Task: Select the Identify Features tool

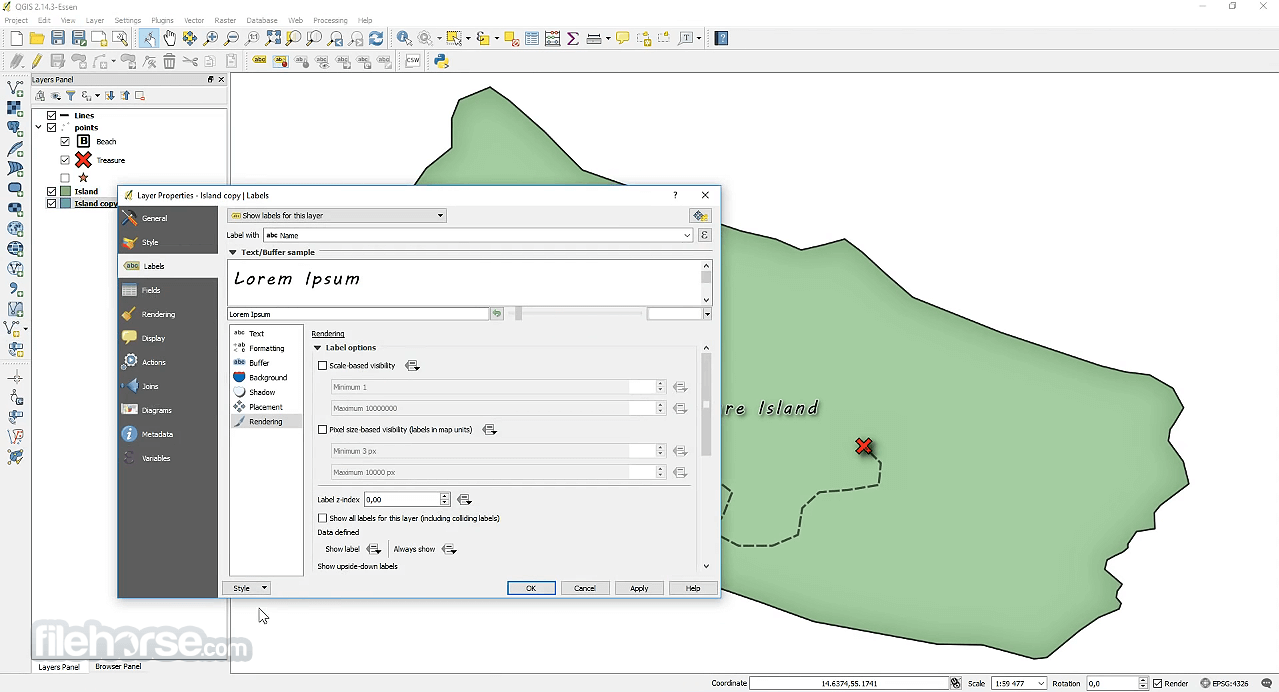Action: (404, 38)
